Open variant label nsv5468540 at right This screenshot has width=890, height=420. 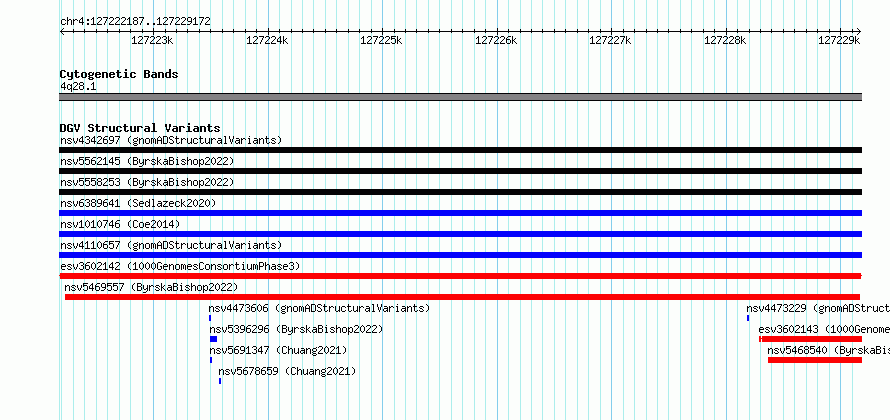point(829,350)
